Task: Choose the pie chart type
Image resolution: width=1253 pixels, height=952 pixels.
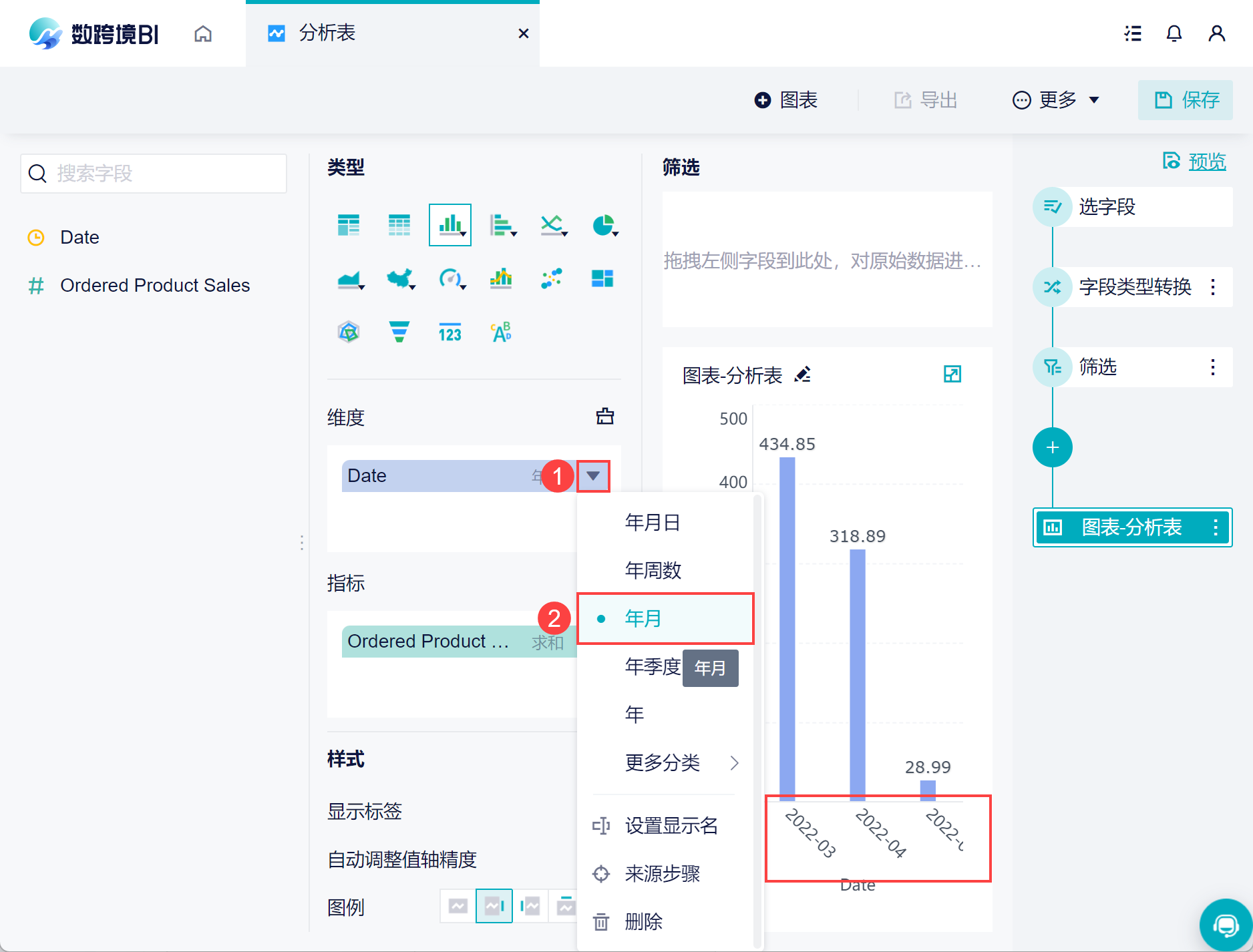Action: coord(604,225)
